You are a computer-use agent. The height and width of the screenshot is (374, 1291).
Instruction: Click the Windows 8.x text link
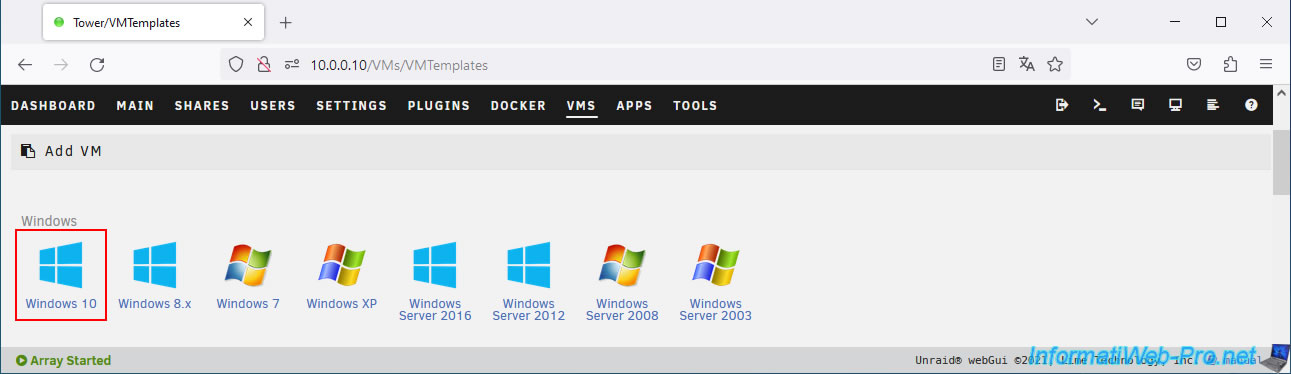155,303
